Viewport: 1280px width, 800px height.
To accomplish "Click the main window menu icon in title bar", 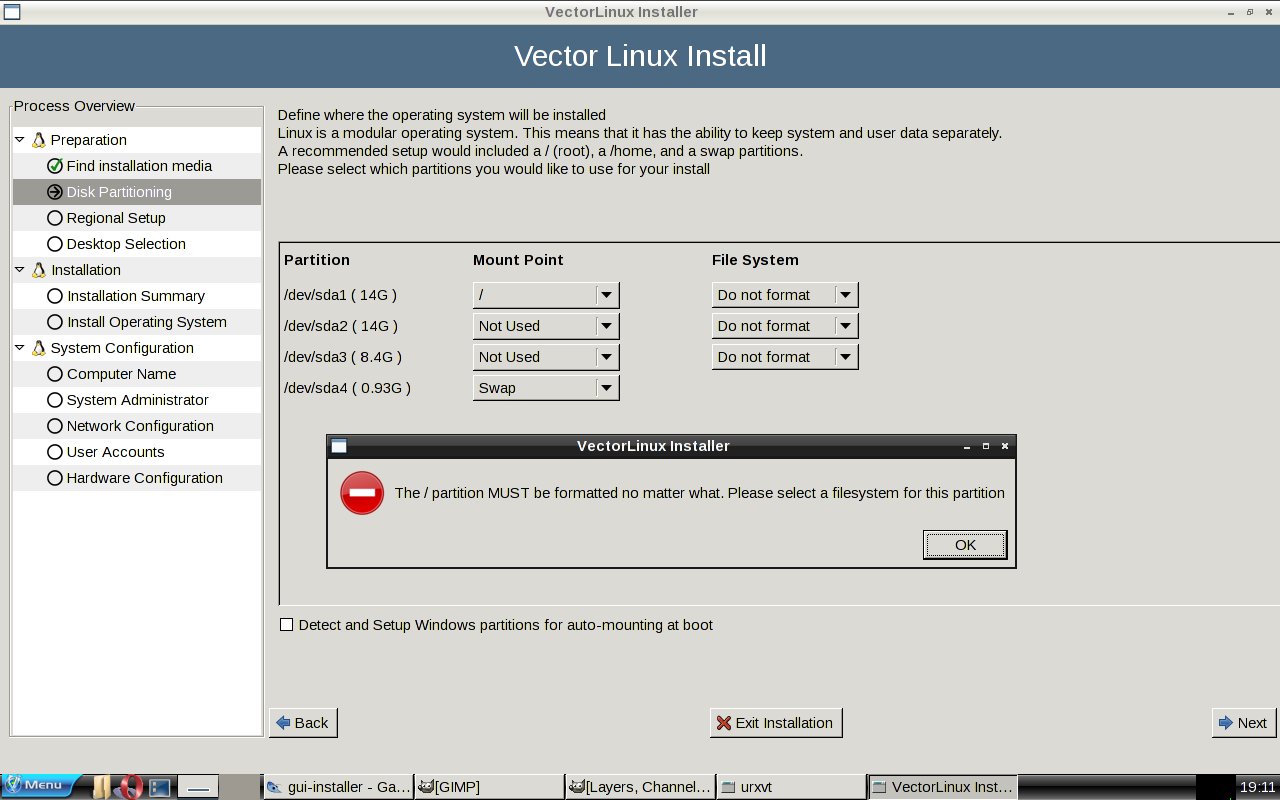I will pyautogui.click(x=11, y=12).
